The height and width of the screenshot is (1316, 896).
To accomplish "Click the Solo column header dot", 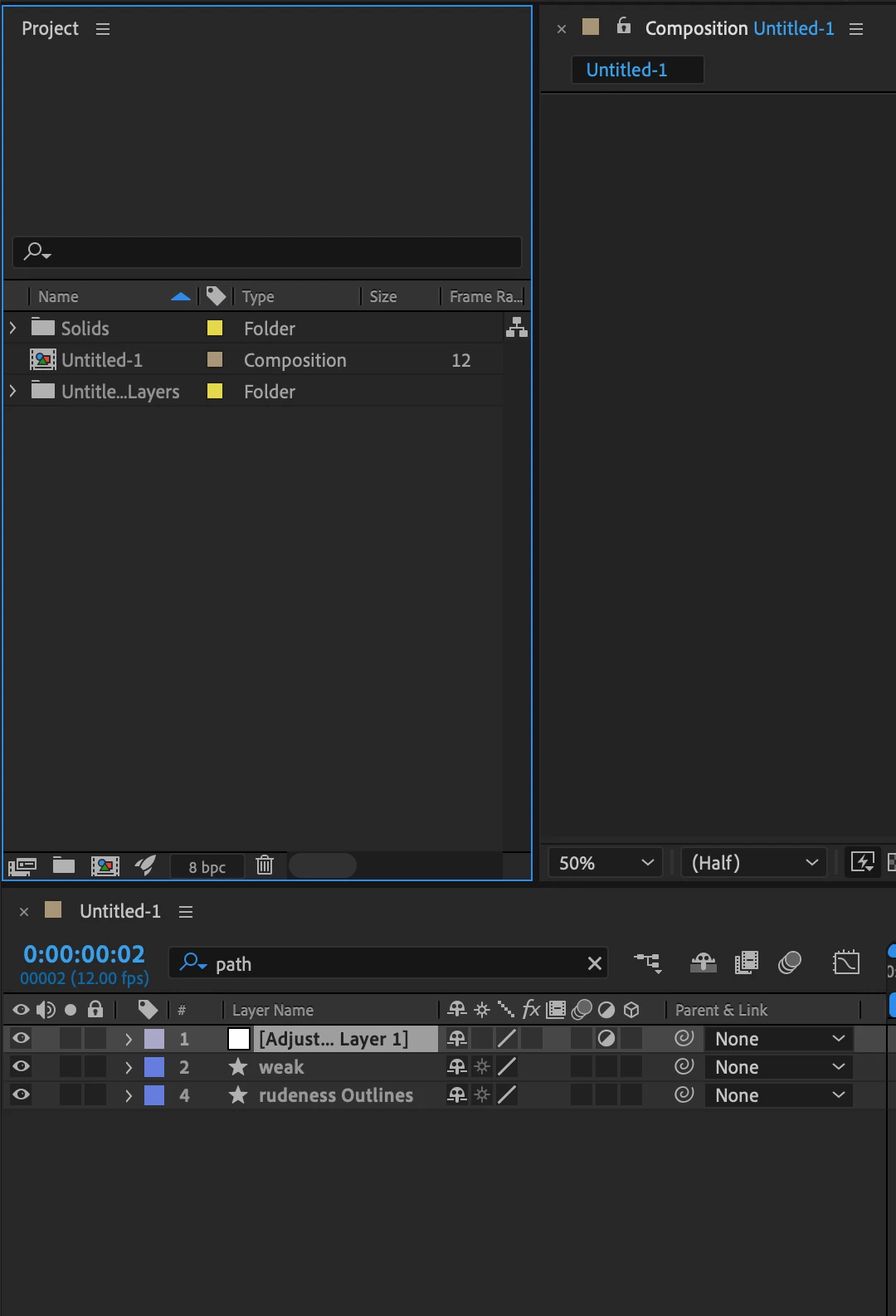I will click(x=71, y=1010).
